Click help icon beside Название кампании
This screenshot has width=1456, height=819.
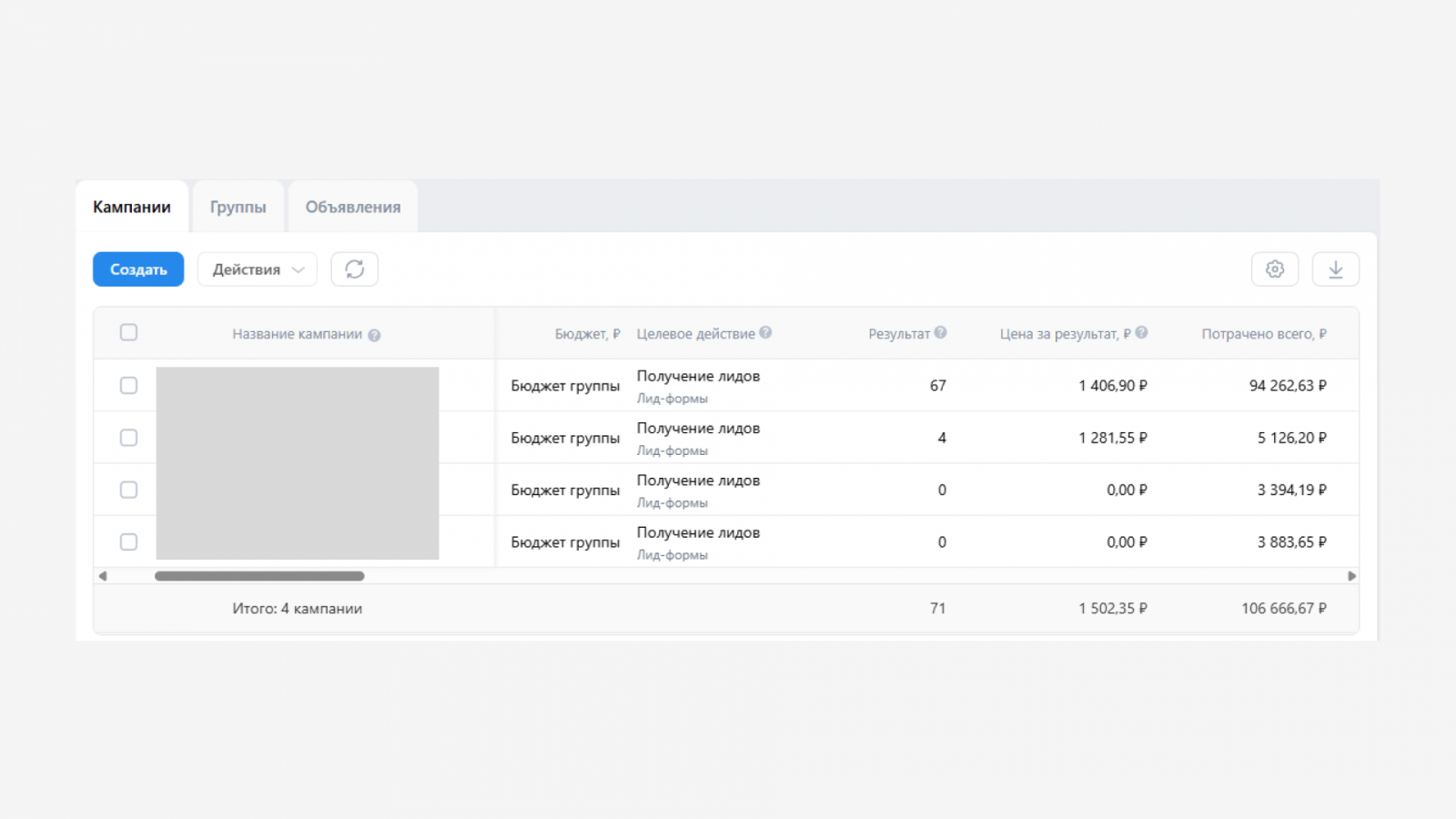(x=374, y=335)
